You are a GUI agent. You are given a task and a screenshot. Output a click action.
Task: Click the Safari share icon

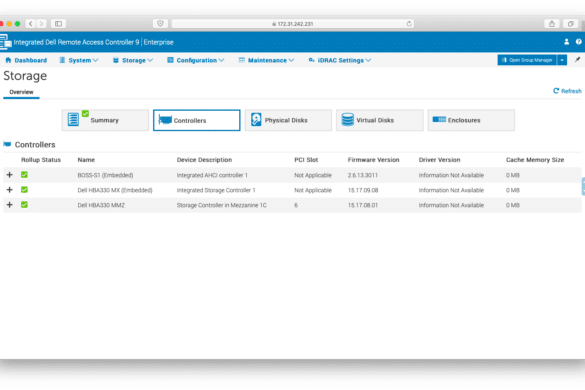click(552, 24)
